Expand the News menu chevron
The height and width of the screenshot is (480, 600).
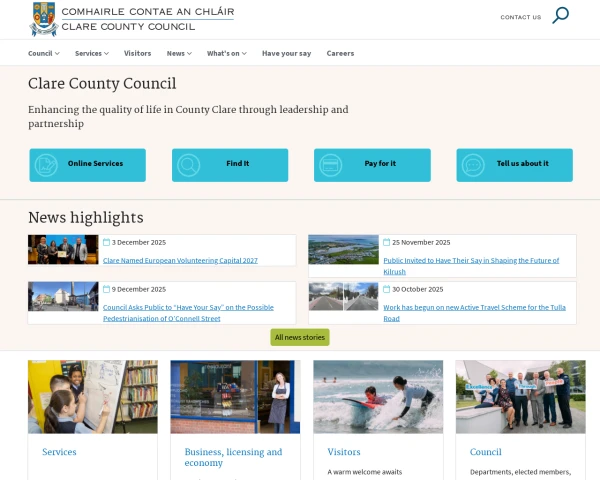click(189, 53)
